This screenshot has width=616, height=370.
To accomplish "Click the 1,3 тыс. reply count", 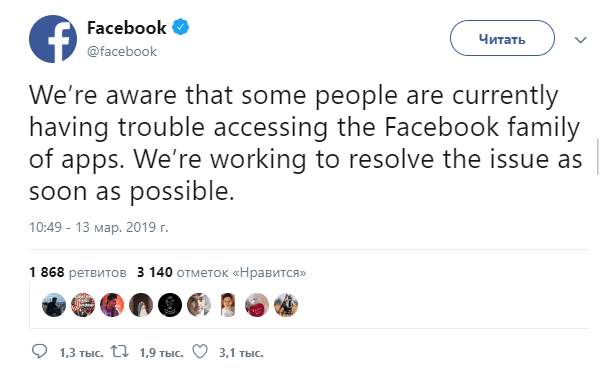I will tap(81, 353).
